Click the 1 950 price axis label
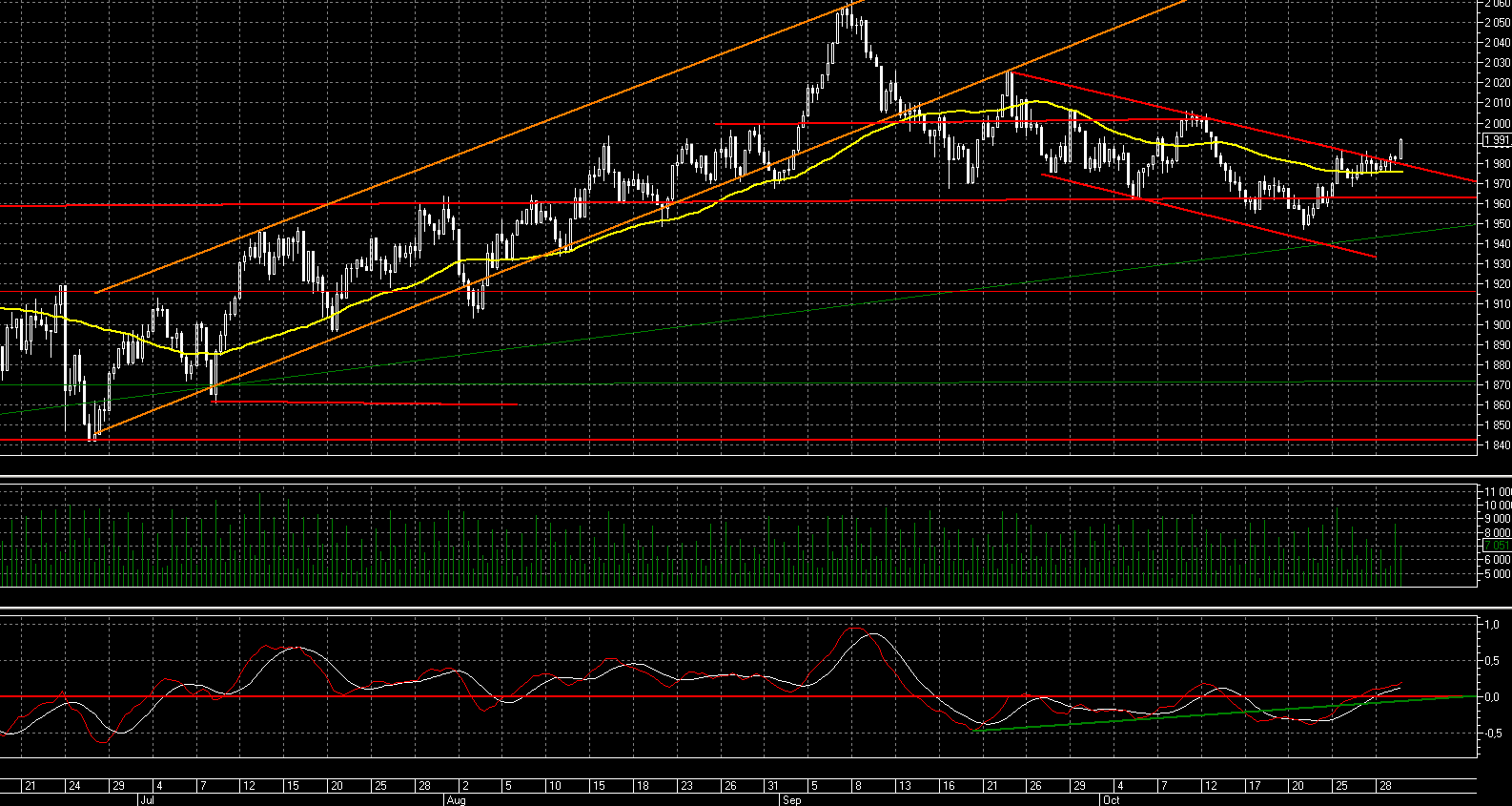 (1498, 223)
